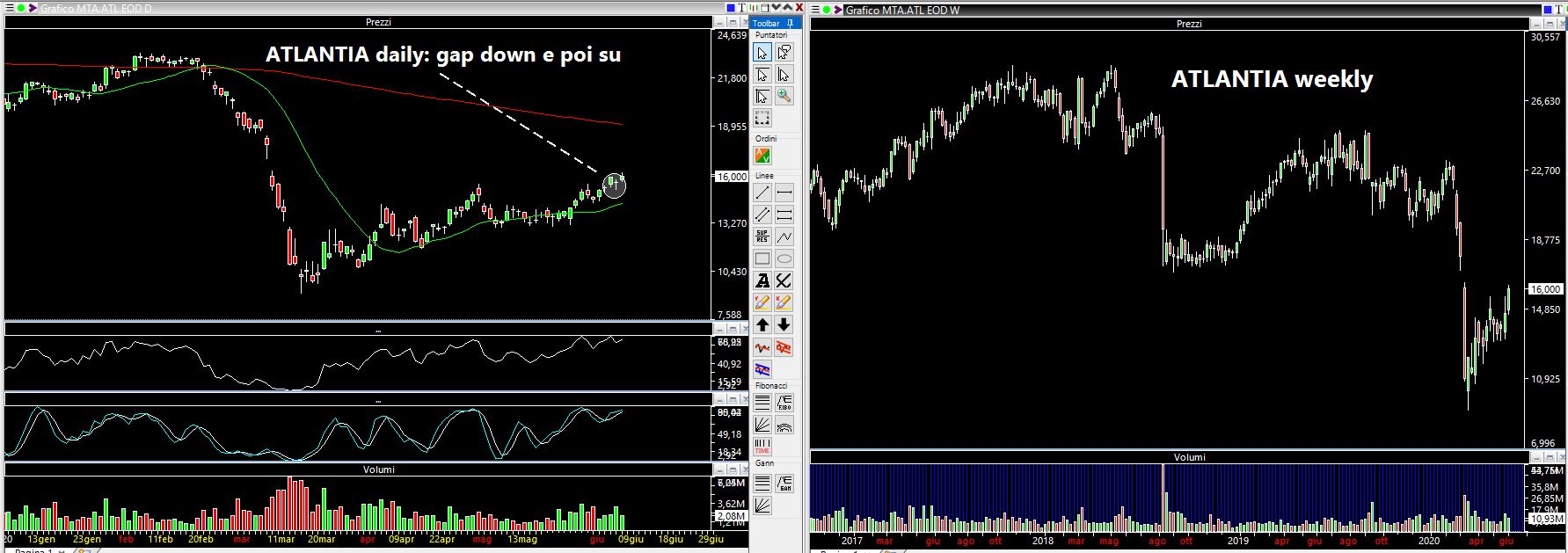Image resolution: width=1568 pixels, height=553 pixels.
Task: Click the second indicator panel header dots
Action: (377, 400)
